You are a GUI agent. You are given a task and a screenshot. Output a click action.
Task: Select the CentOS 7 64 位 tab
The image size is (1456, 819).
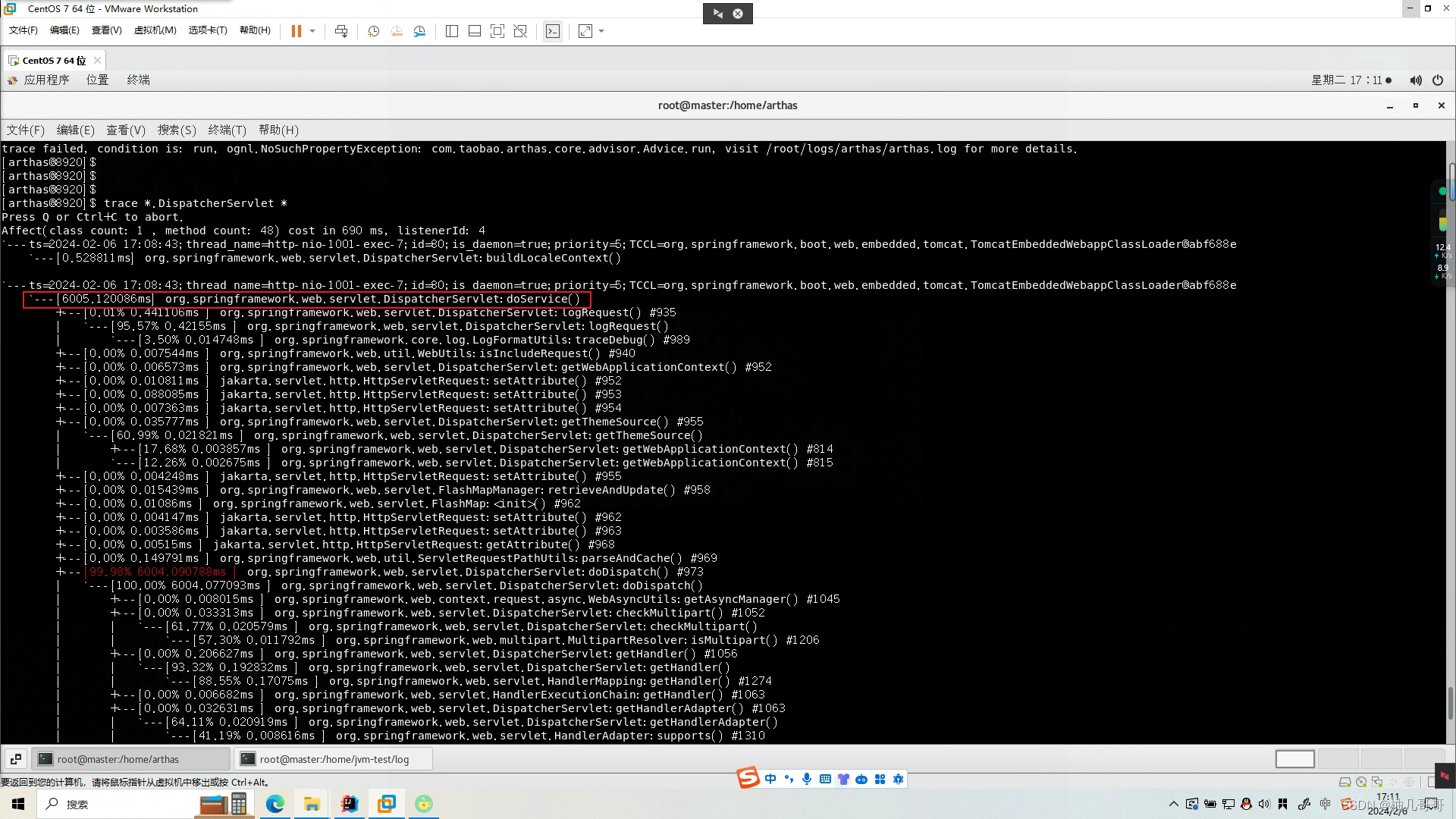[x=53, y=61]
